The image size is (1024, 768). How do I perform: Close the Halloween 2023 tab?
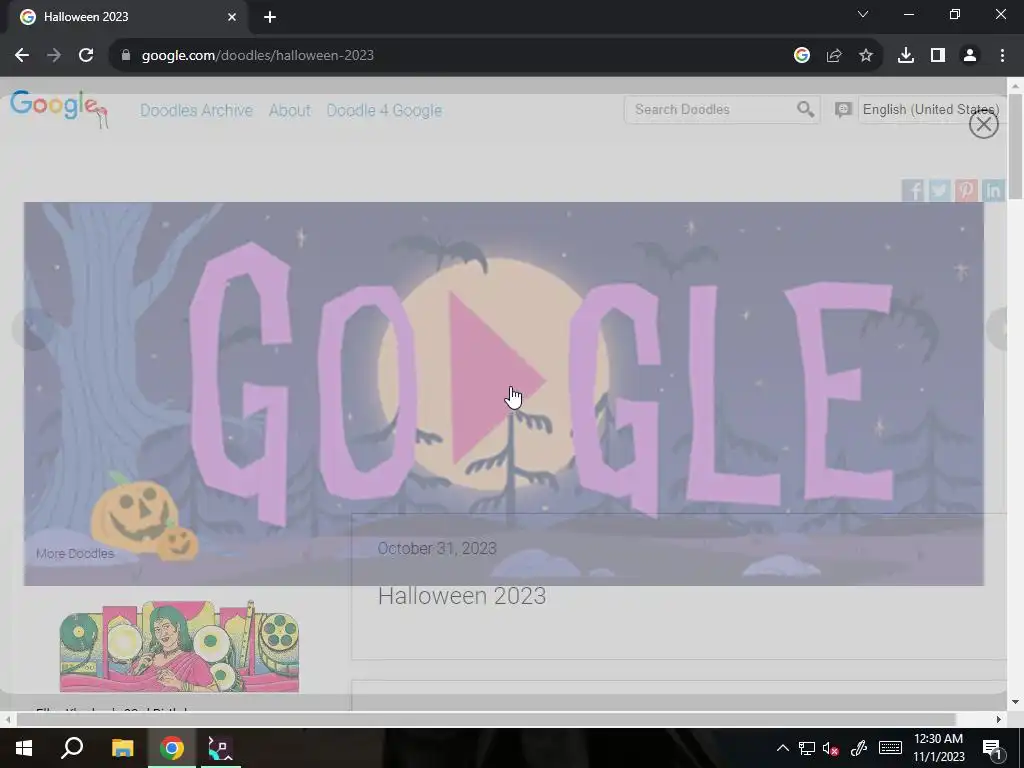232,17
